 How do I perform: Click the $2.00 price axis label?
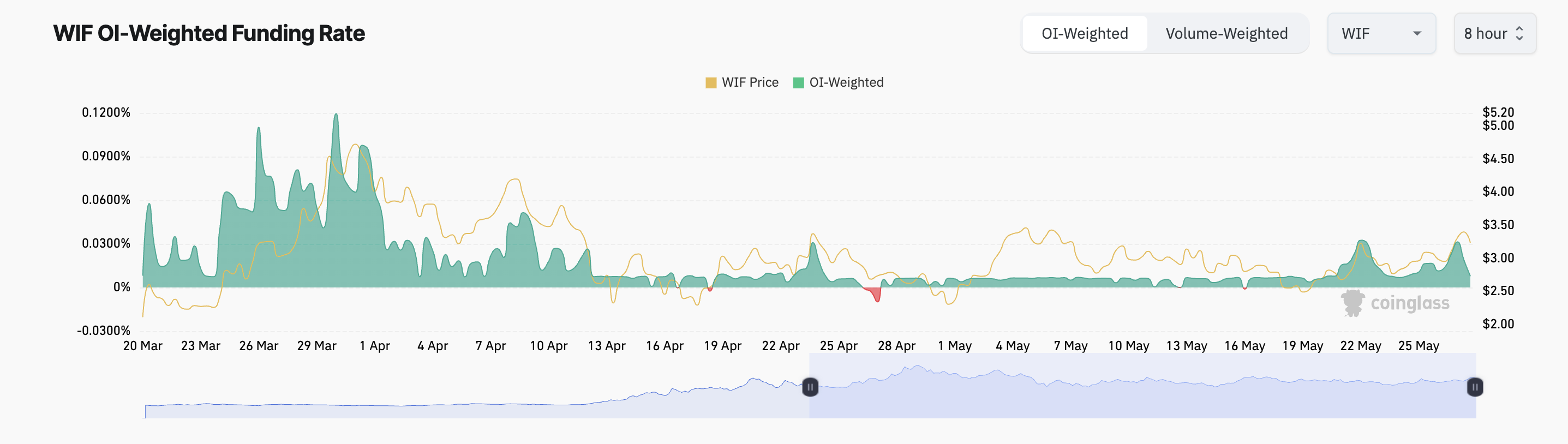(x=1498, y=324)
